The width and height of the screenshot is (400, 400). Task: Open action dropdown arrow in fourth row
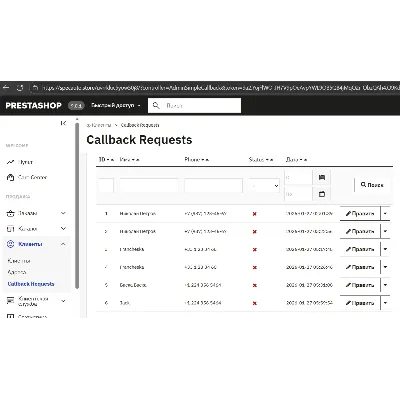click(x=385, y=267)
